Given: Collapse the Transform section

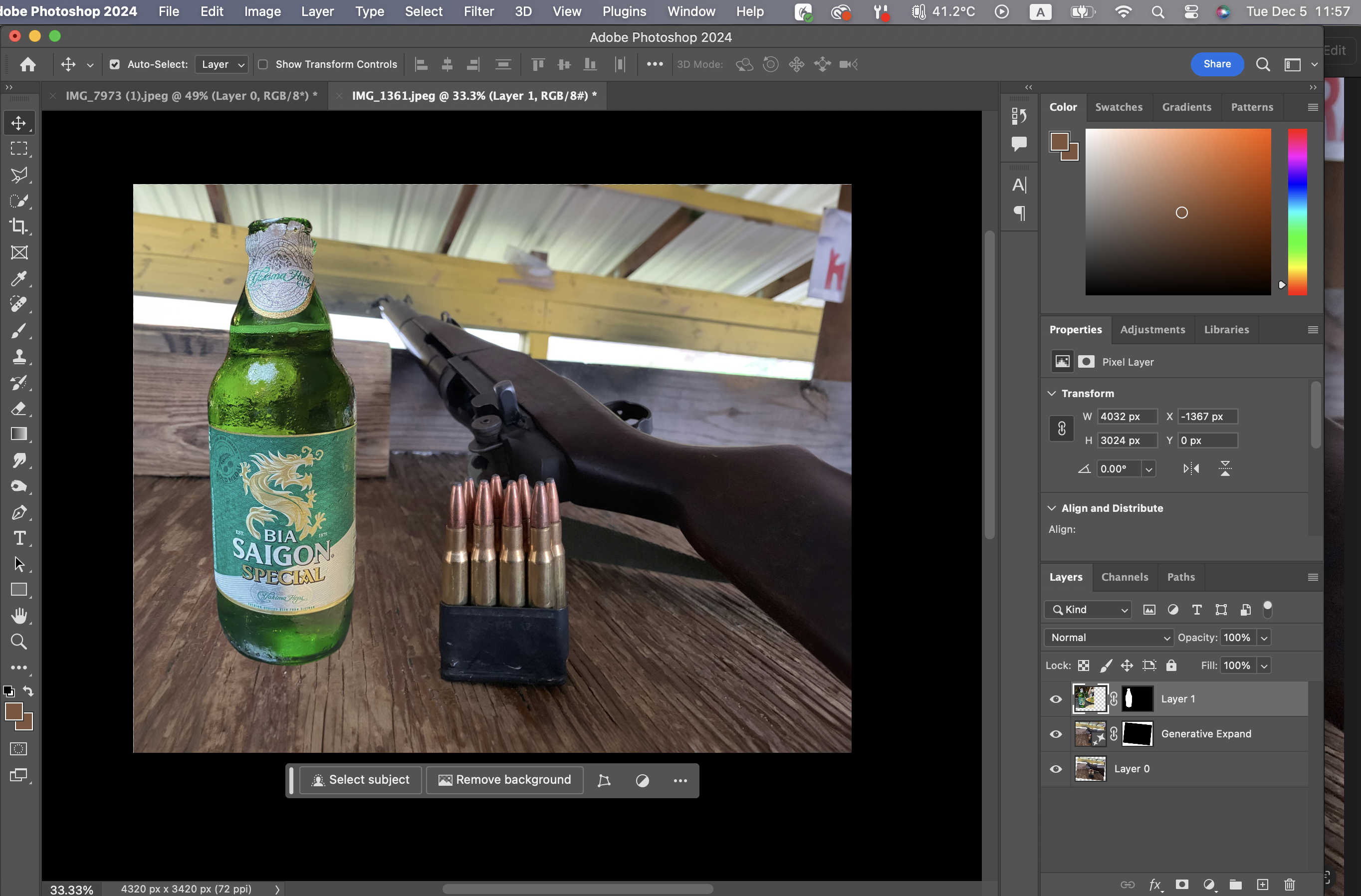Looking at the screenshot, I should 1051,394.
